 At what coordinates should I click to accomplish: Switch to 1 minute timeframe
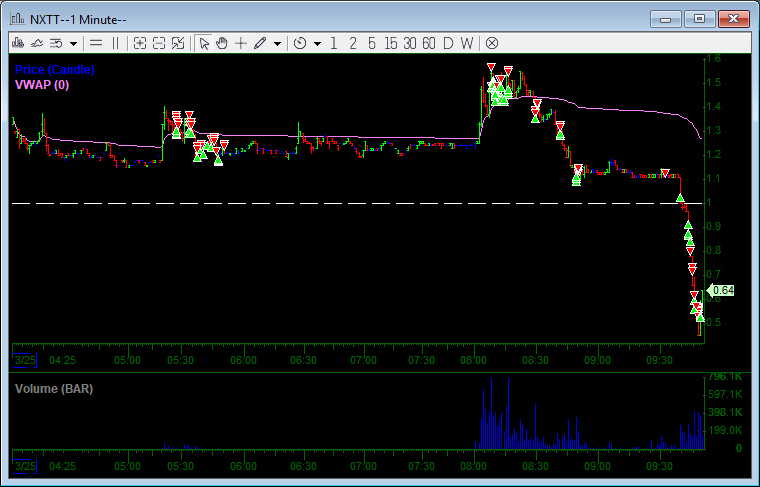coord(333,44)
